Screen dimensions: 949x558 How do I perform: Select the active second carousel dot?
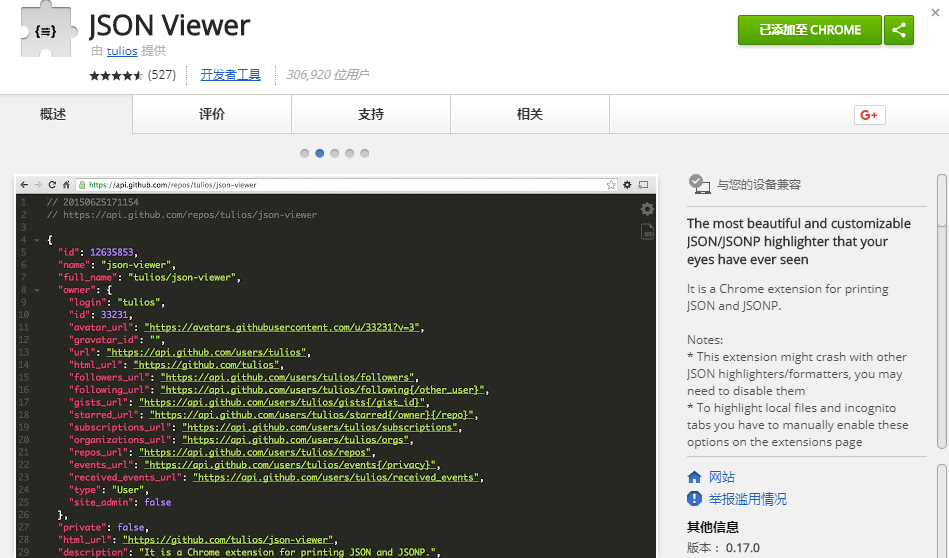tap(320, 153)
